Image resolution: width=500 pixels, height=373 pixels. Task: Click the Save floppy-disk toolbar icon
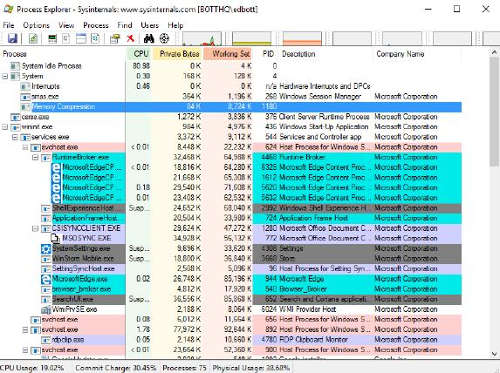12,39
